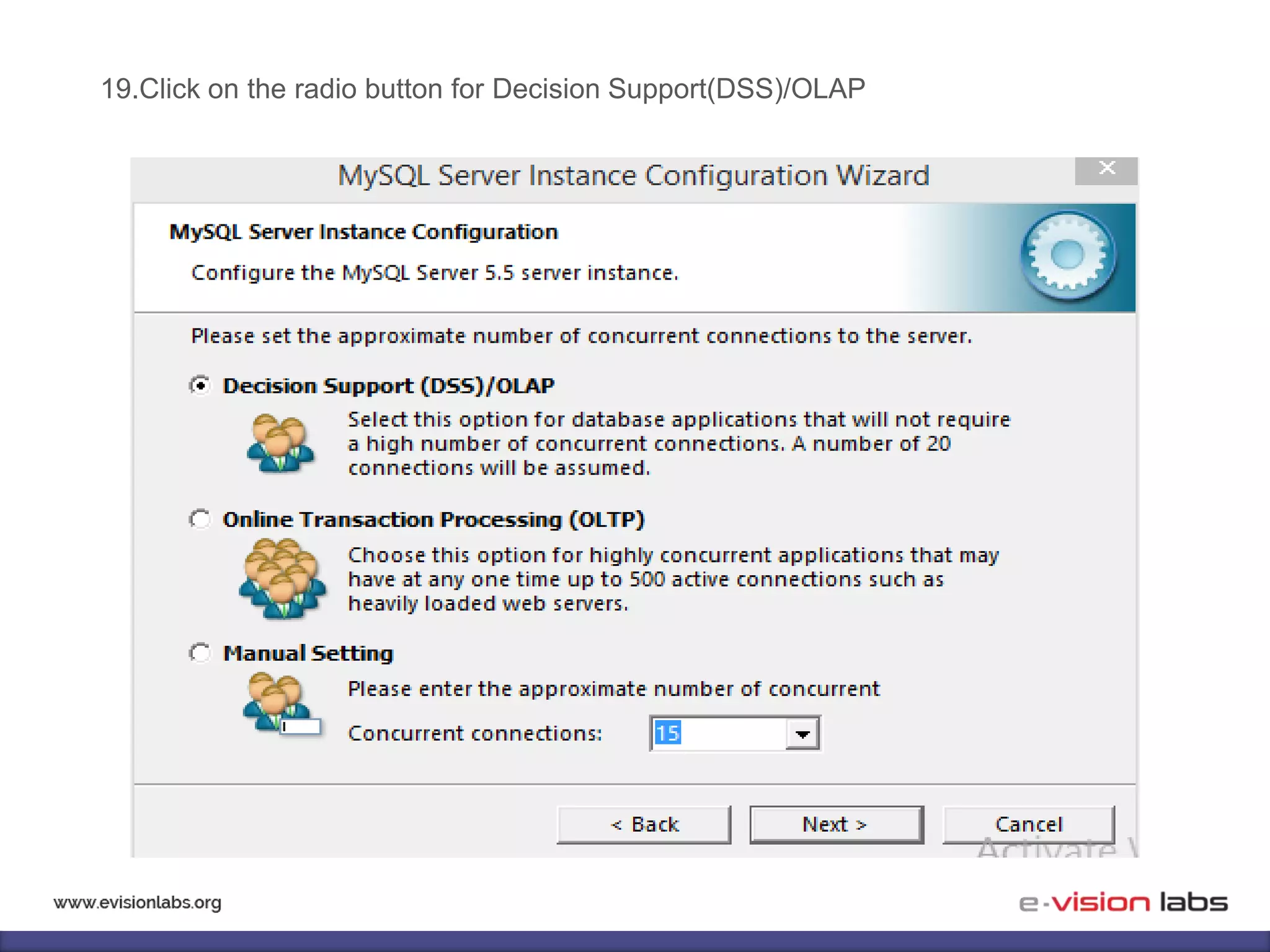Click the DSS/OLAP three-user group icon

[x=280, y=443]
